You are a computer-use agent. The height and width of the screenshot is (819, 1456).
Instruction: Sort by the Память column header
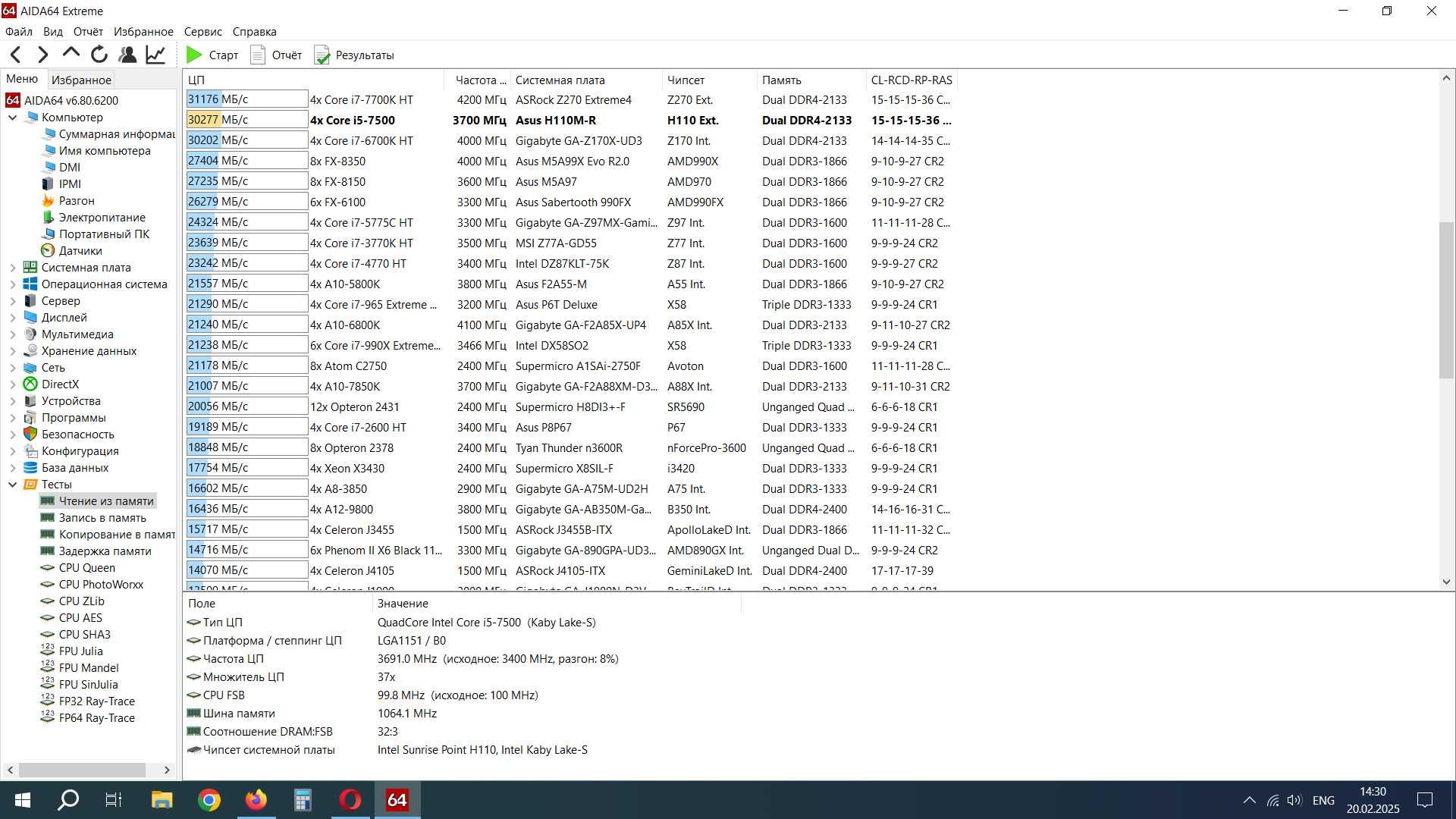811,80
